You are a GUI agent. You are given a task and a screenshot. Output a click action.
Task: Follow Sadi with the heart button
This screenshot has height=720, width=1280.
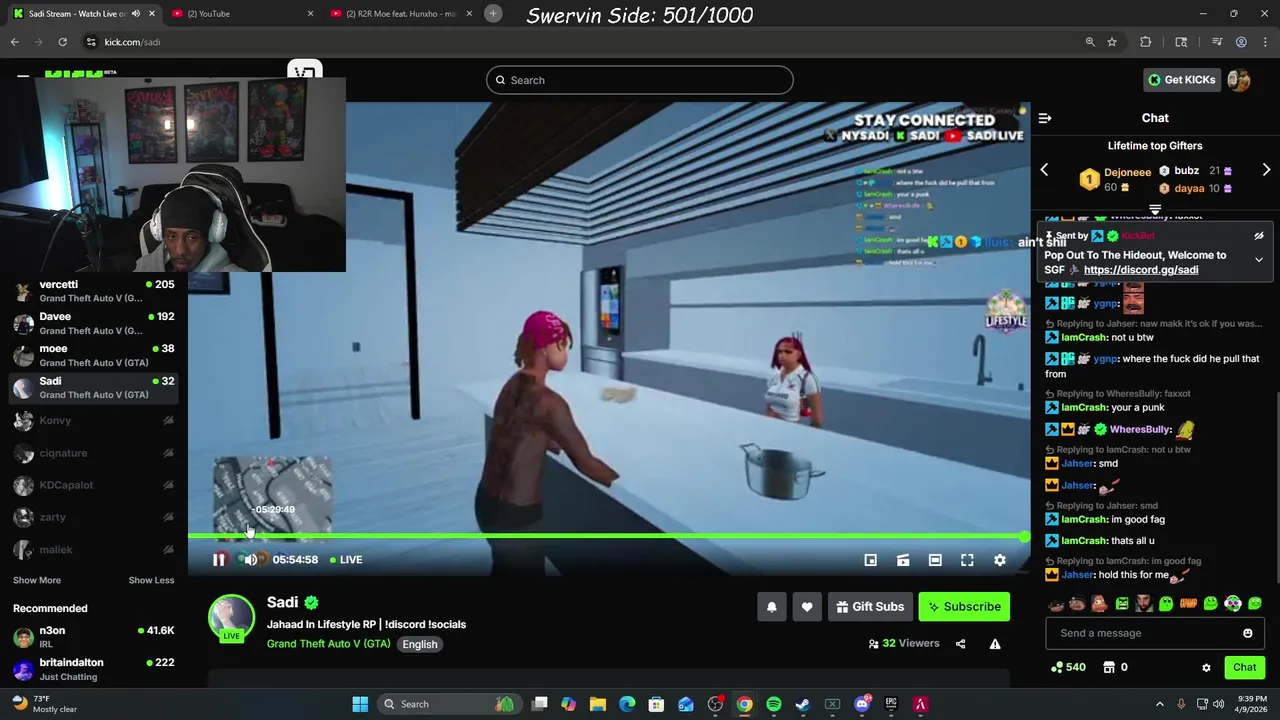807,607
